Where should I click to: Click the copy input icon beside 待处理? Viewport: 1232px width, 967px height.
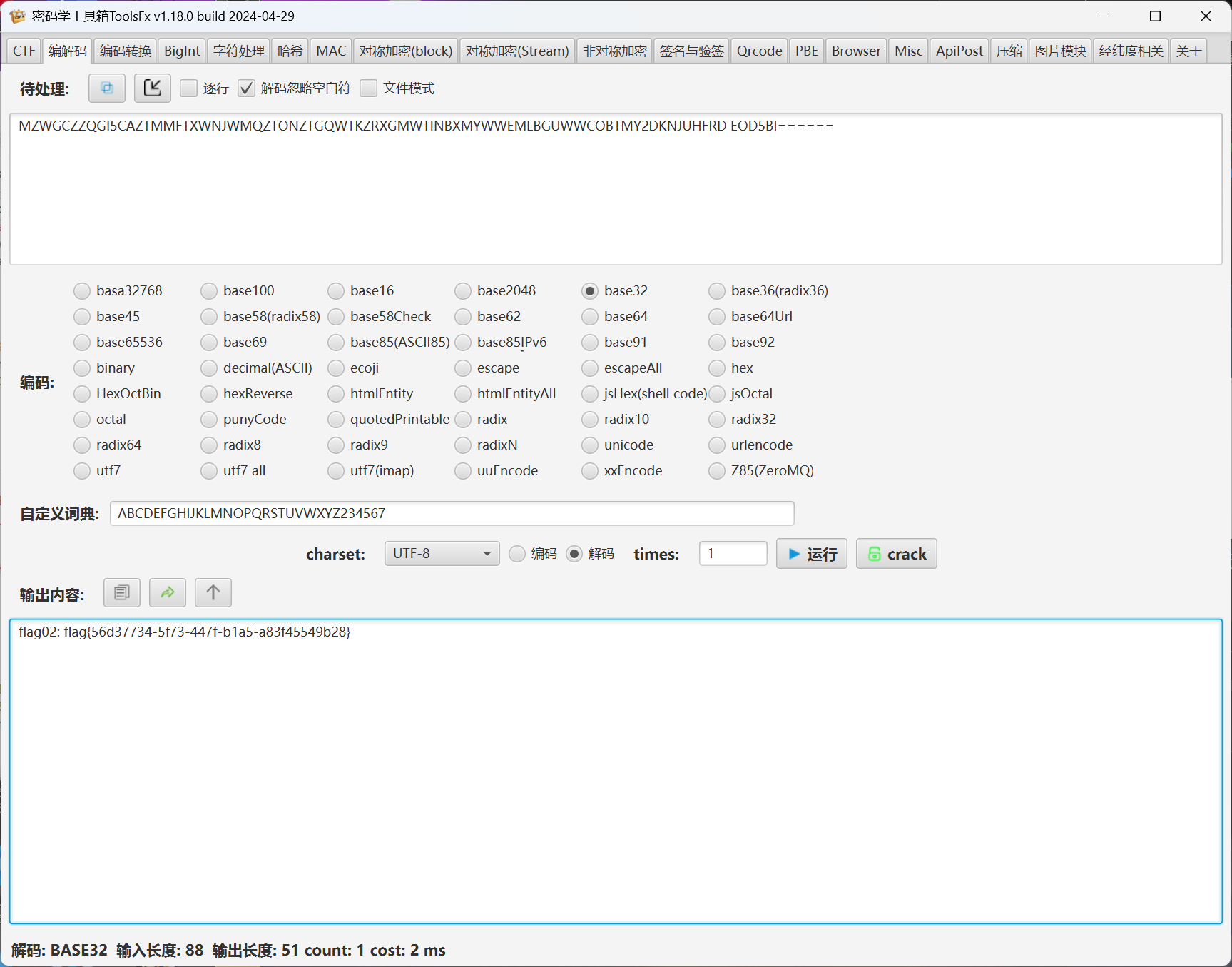click(107, 88)
